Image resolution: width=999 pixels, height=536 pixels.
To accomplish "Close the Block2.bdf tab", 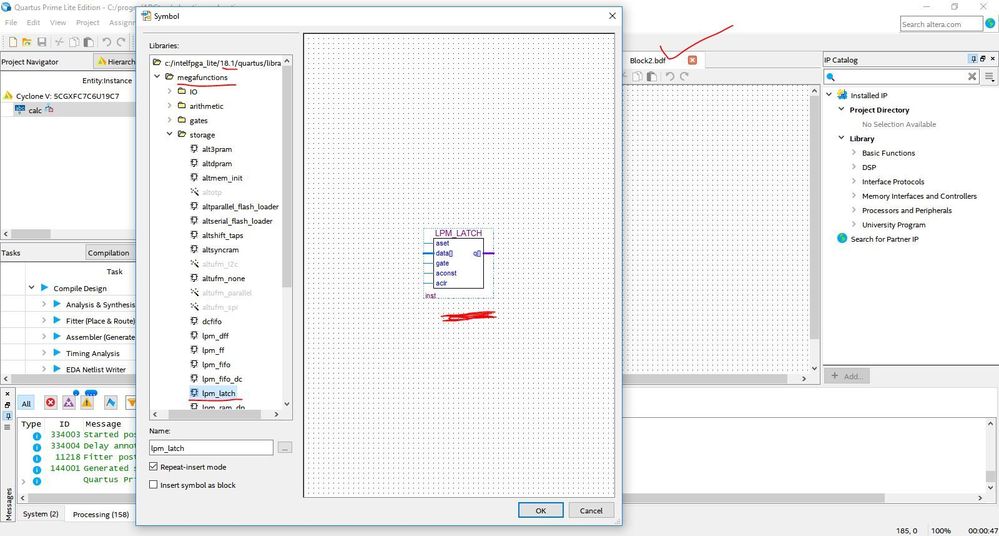I will tap(693, 60).
